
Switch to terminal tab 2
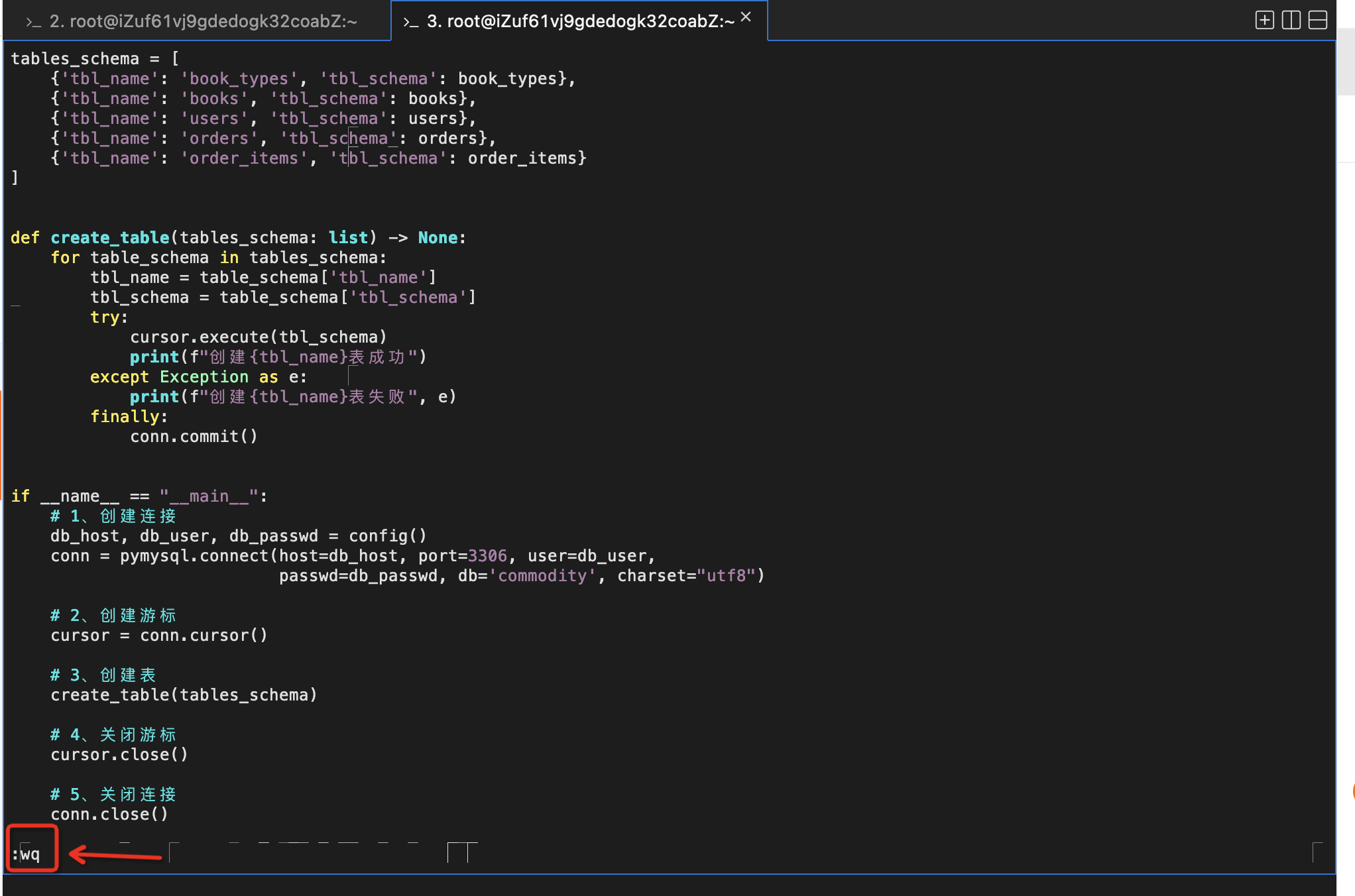pyautogui.click(x=202, y=21)
